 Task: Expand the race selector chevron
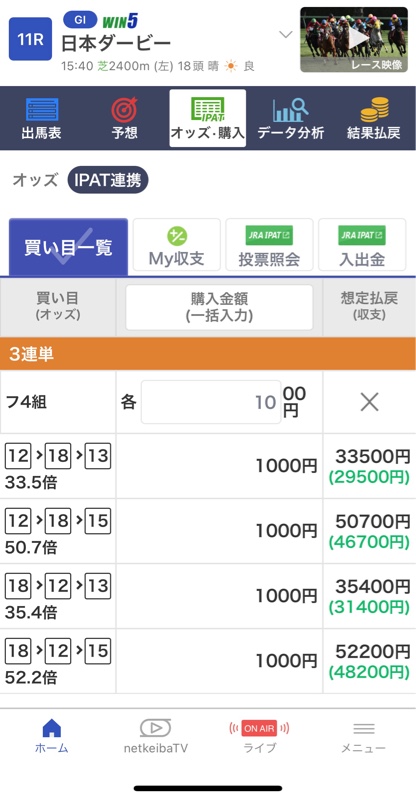coord(286,35)
